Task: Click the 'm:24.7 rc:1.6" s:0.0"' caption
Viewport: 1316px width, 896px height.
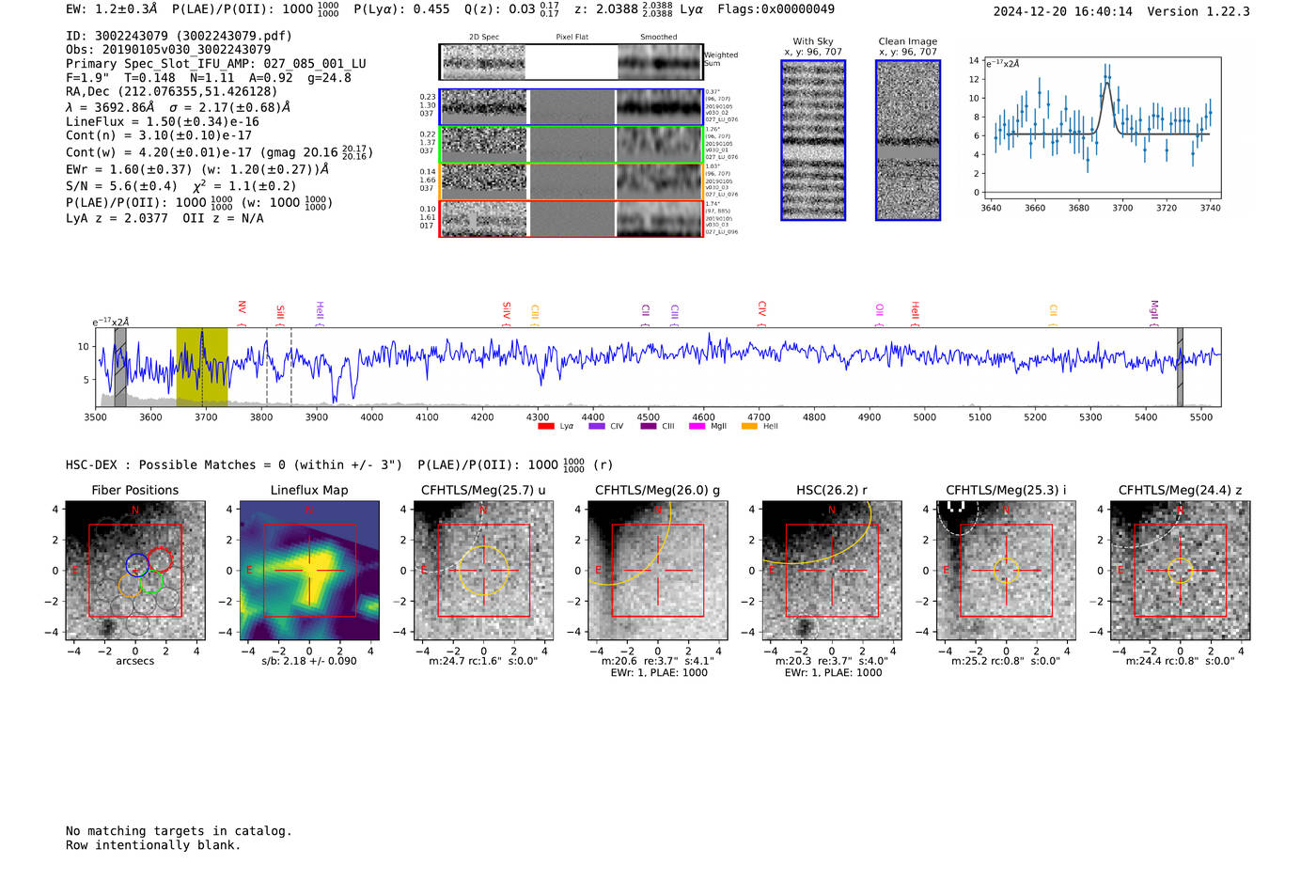Action: [x=483, y=661]
